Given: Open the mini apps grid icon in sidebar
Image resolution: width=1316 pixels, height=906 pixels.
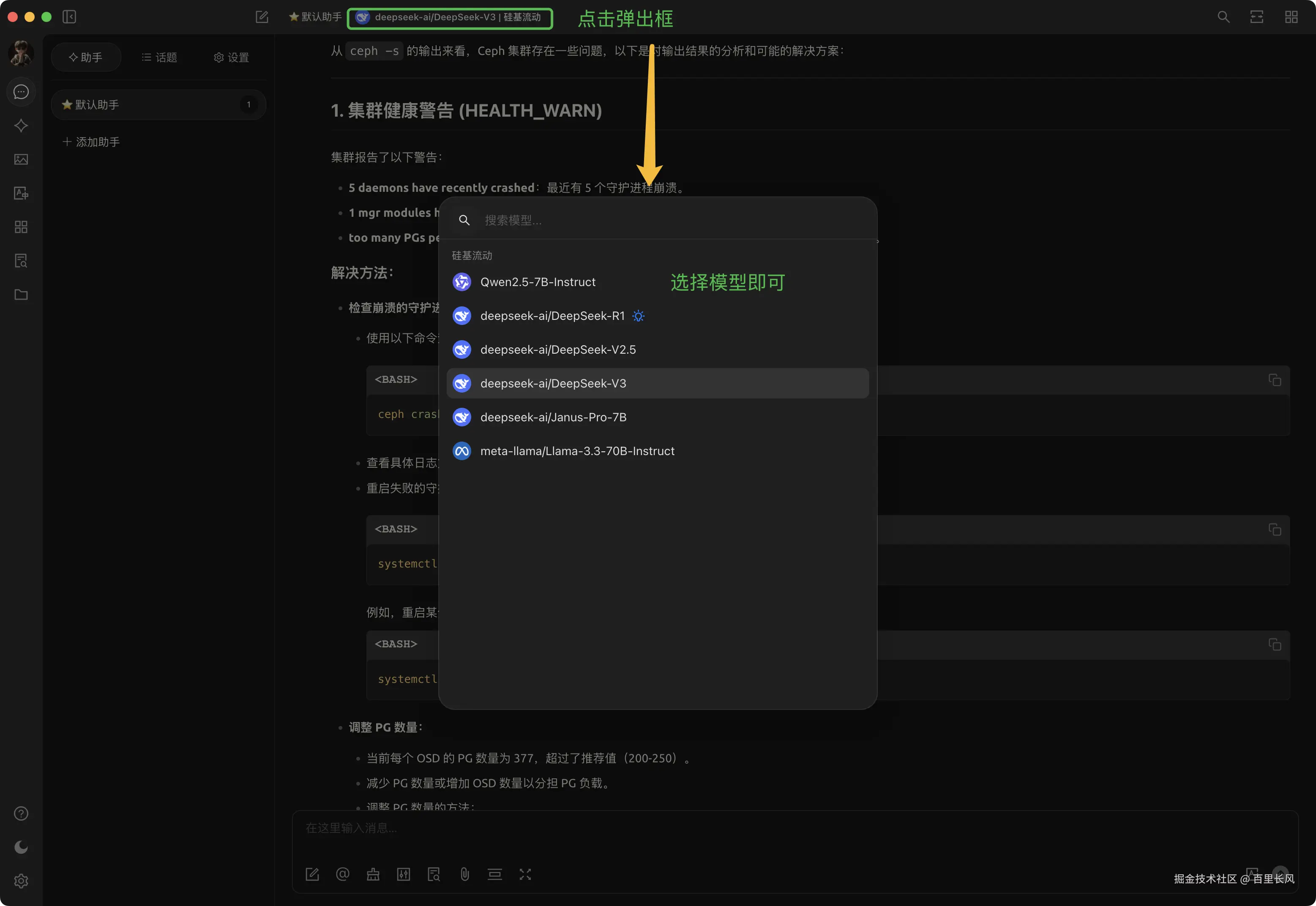Looking at the screenshot, I should click(x=21, y=227).
